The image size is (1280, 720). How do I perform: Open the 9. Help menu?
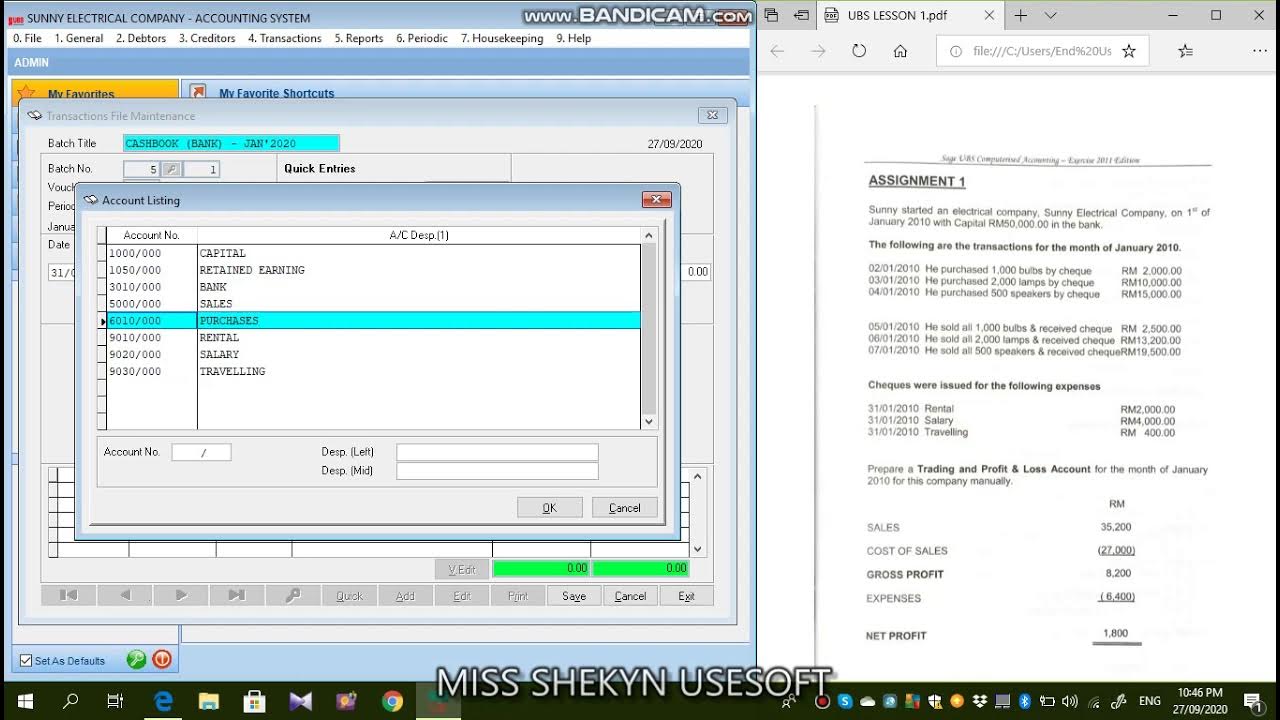point(574,38)
